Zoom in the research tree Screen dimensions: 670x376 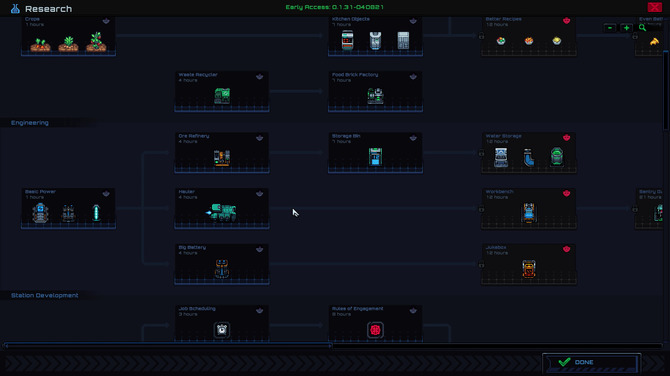pos(626,28)
